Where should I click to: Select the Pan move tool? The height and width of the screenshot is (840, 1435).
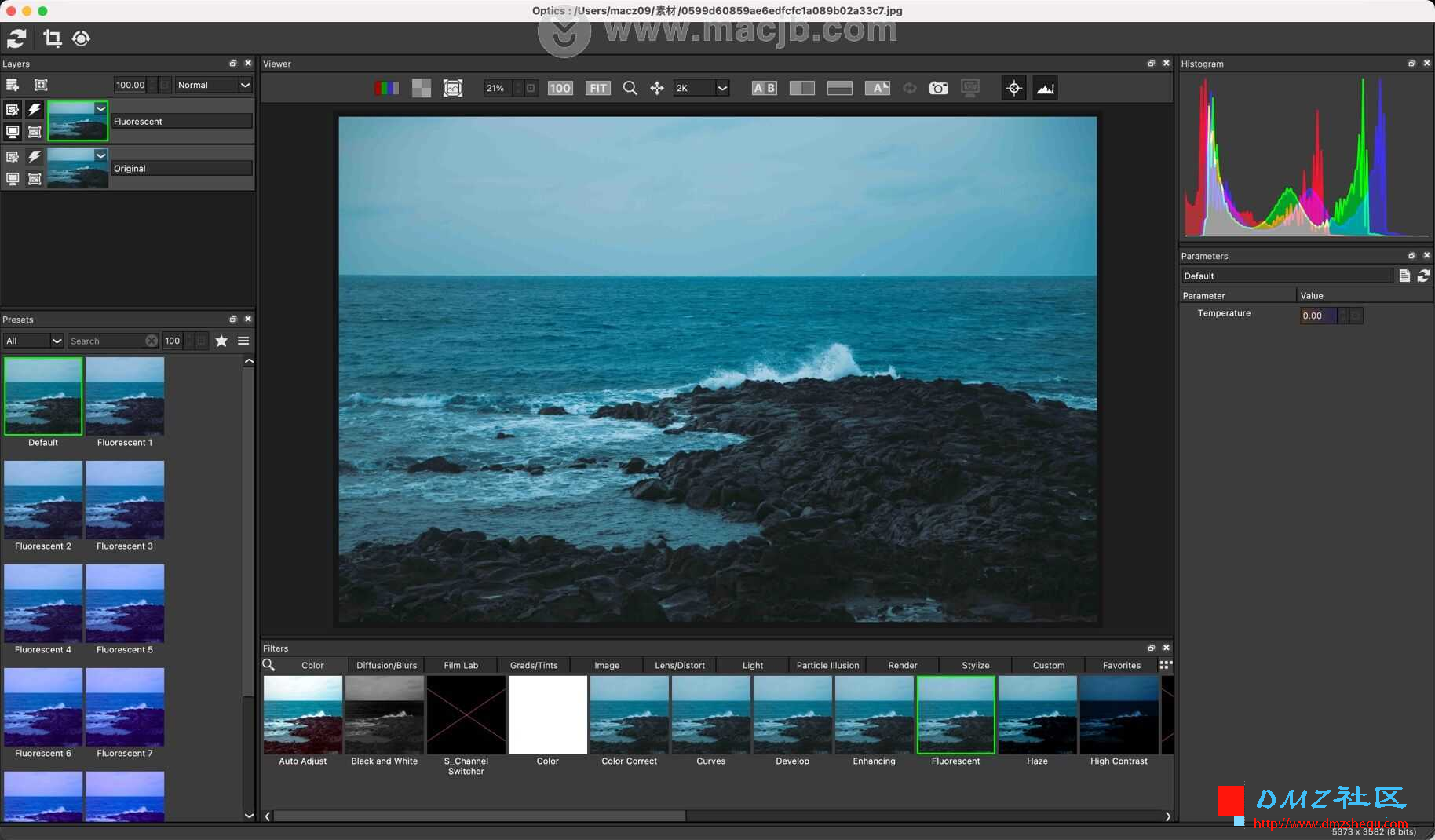[657, 88]
